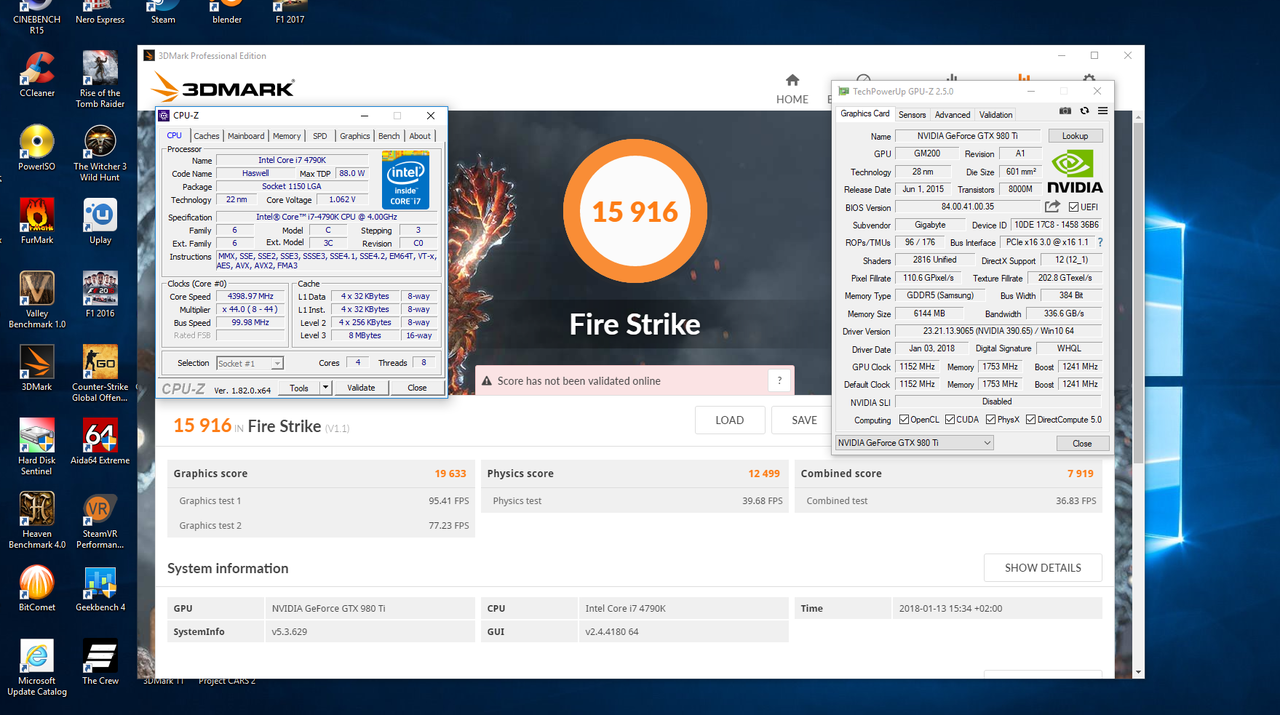This screenshot has height=715, width=1280.
Task: Toggle the DirectCompute 5.0 checkbox
Action: (x=1031, y=420)
